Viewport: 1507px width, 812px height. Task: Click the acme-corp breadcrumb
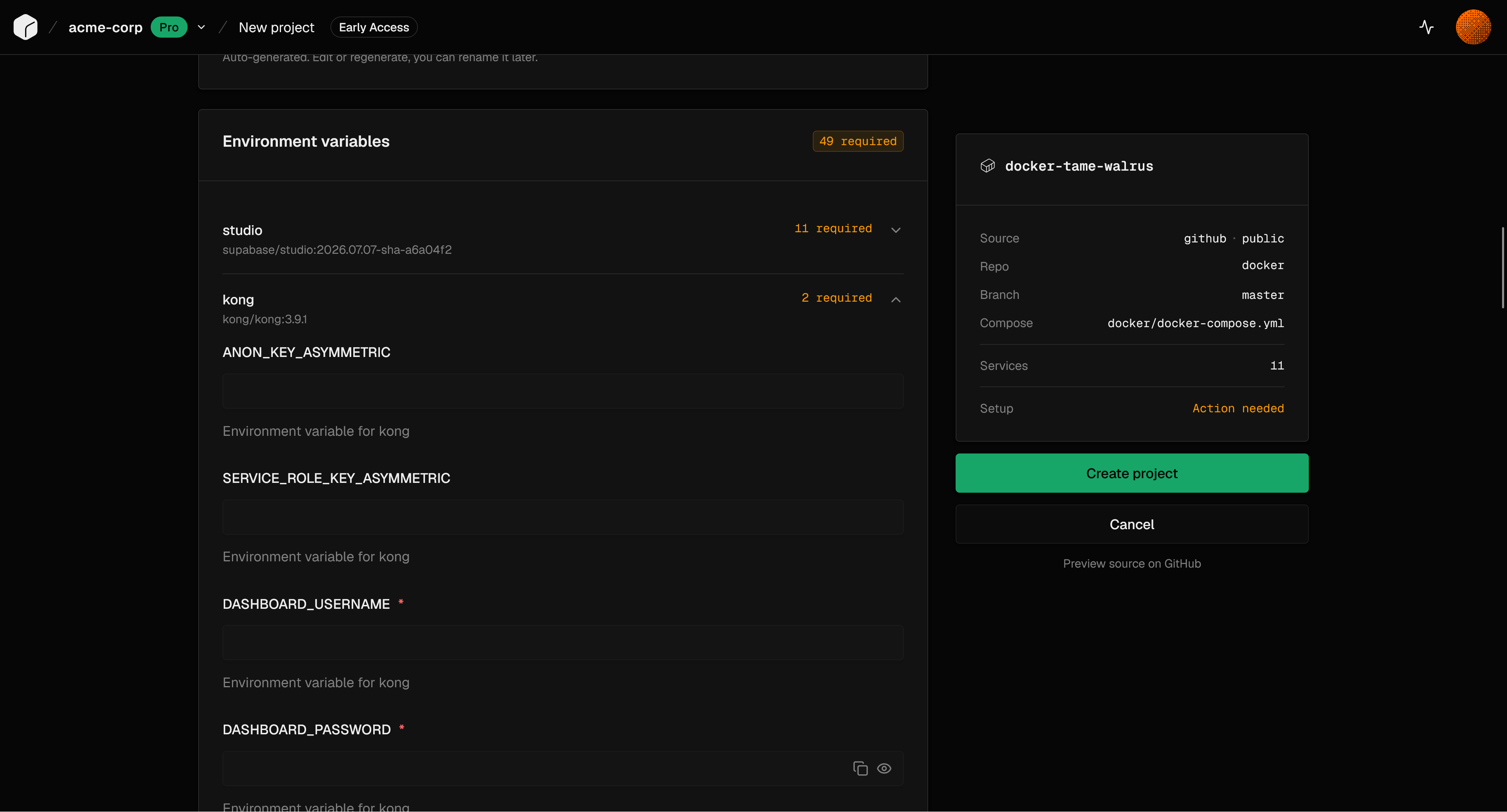[105, 27]
